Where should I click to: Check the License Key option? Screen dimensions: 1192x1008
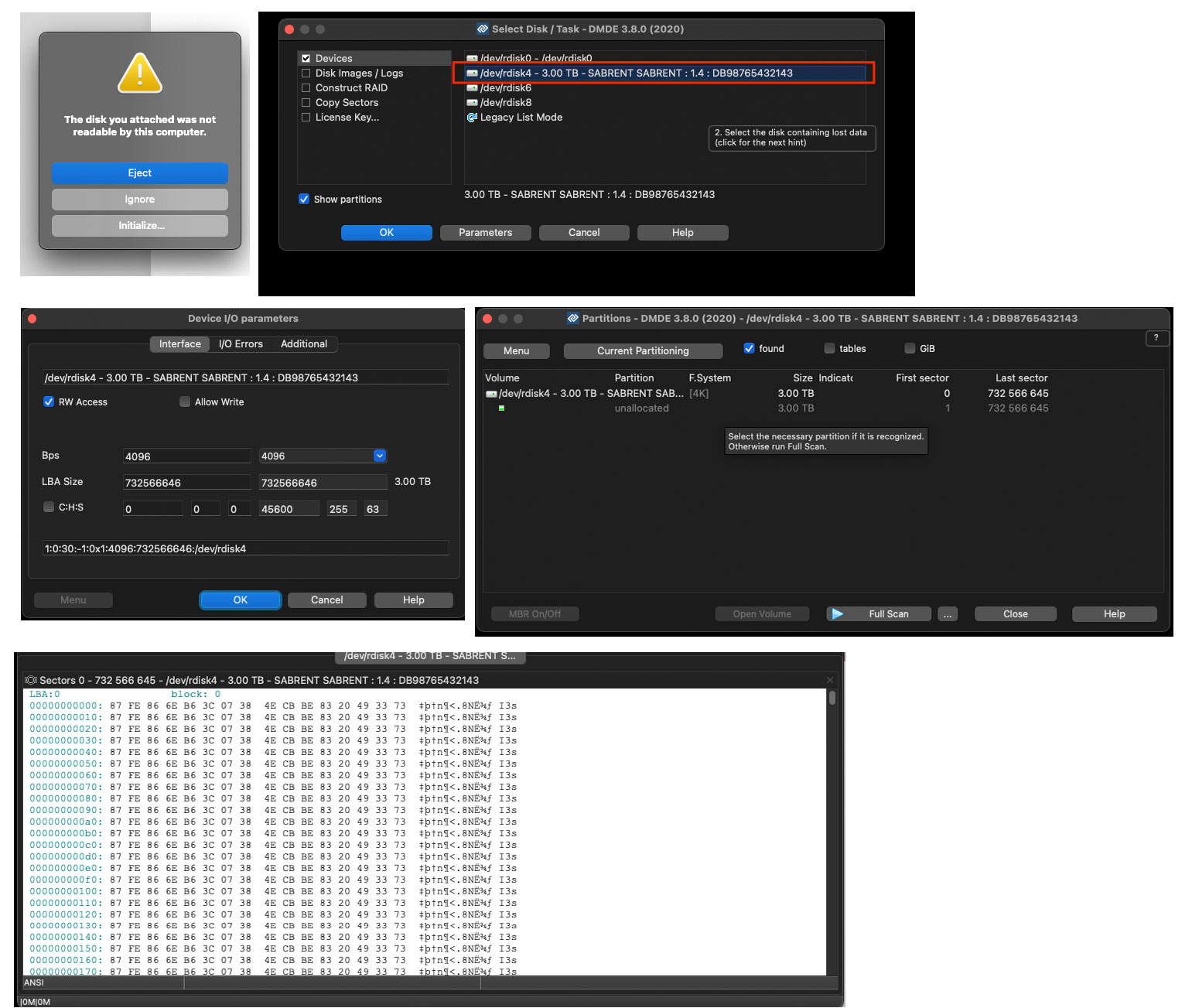pyautogui.click(x=306, y=118)
